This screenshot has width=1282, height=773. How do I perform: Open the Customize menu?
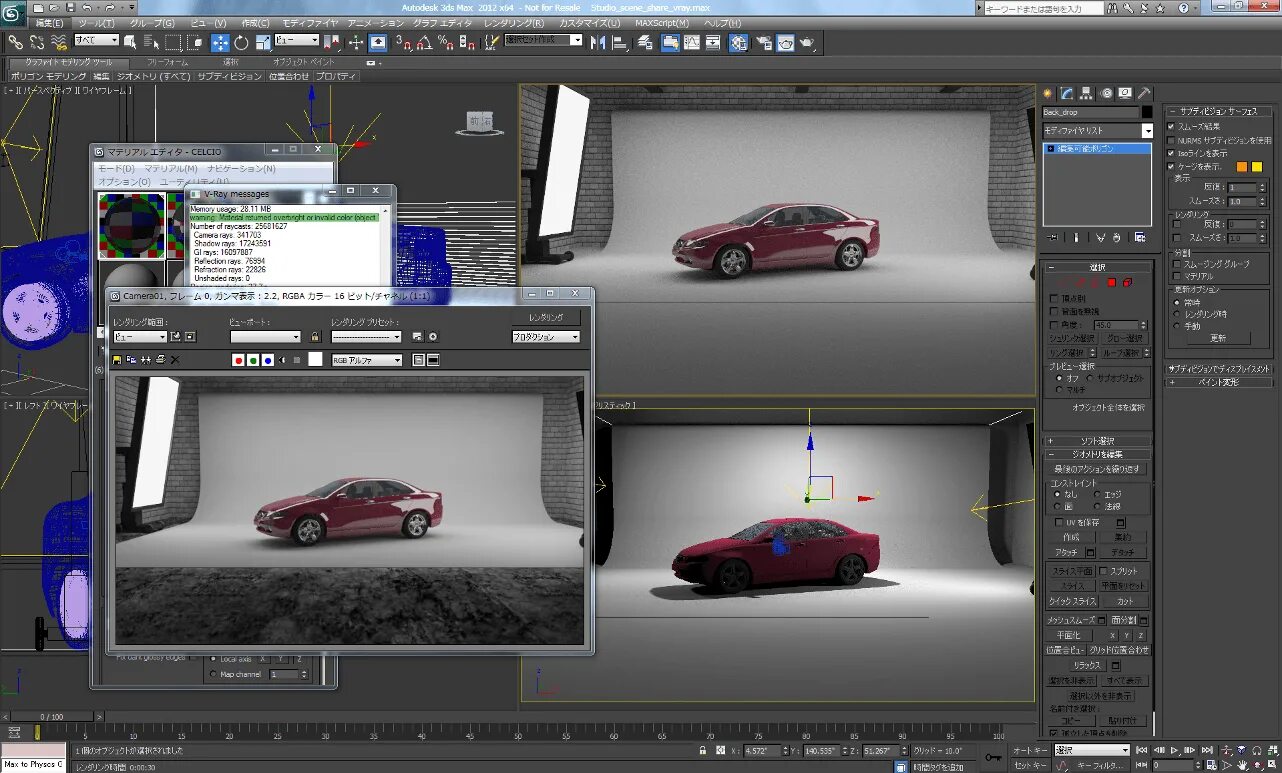(x=590, y=23)
